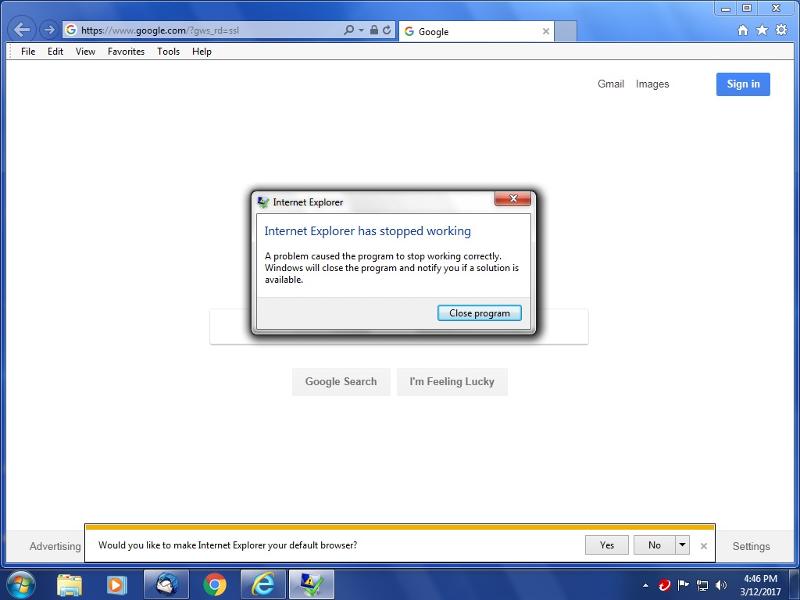Click the Advertising footer link
The image size is (800, 600).
pos(55,546)
